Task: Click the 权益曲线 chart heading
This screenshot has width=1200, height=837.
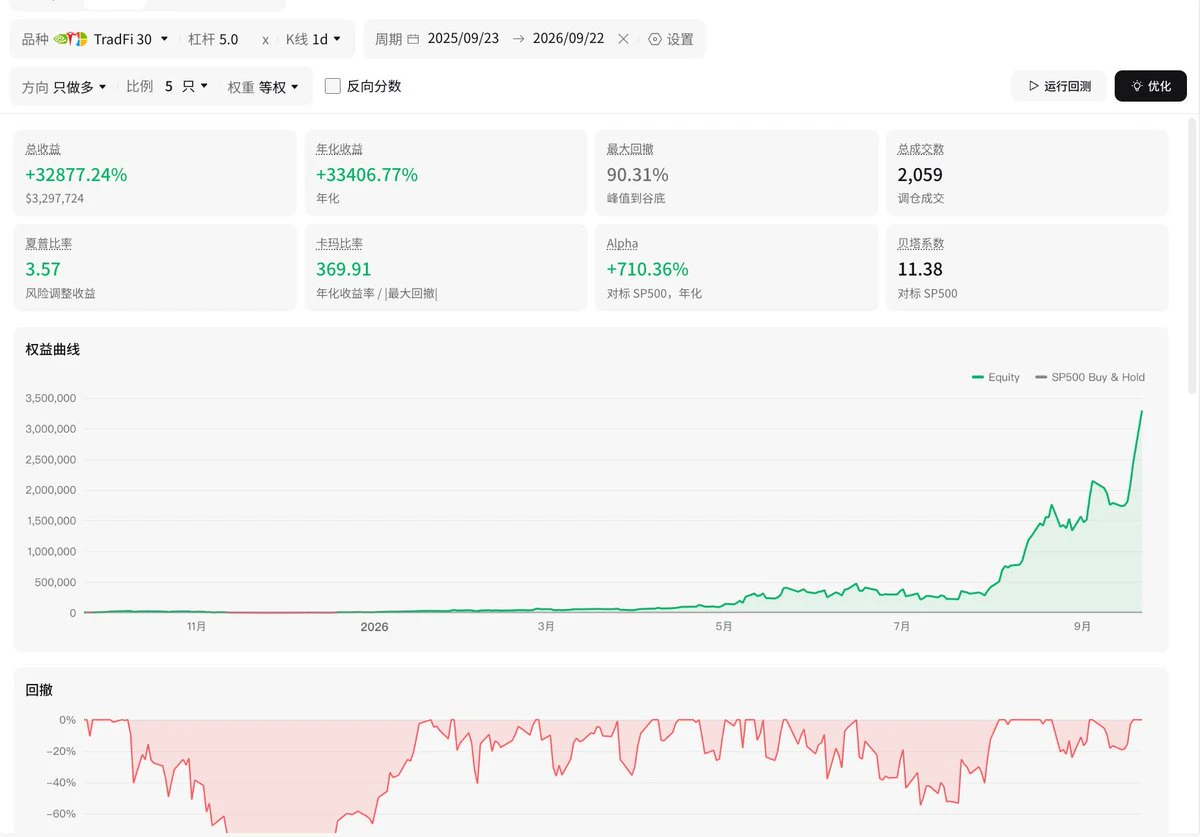Action: [x=53, y=349]
